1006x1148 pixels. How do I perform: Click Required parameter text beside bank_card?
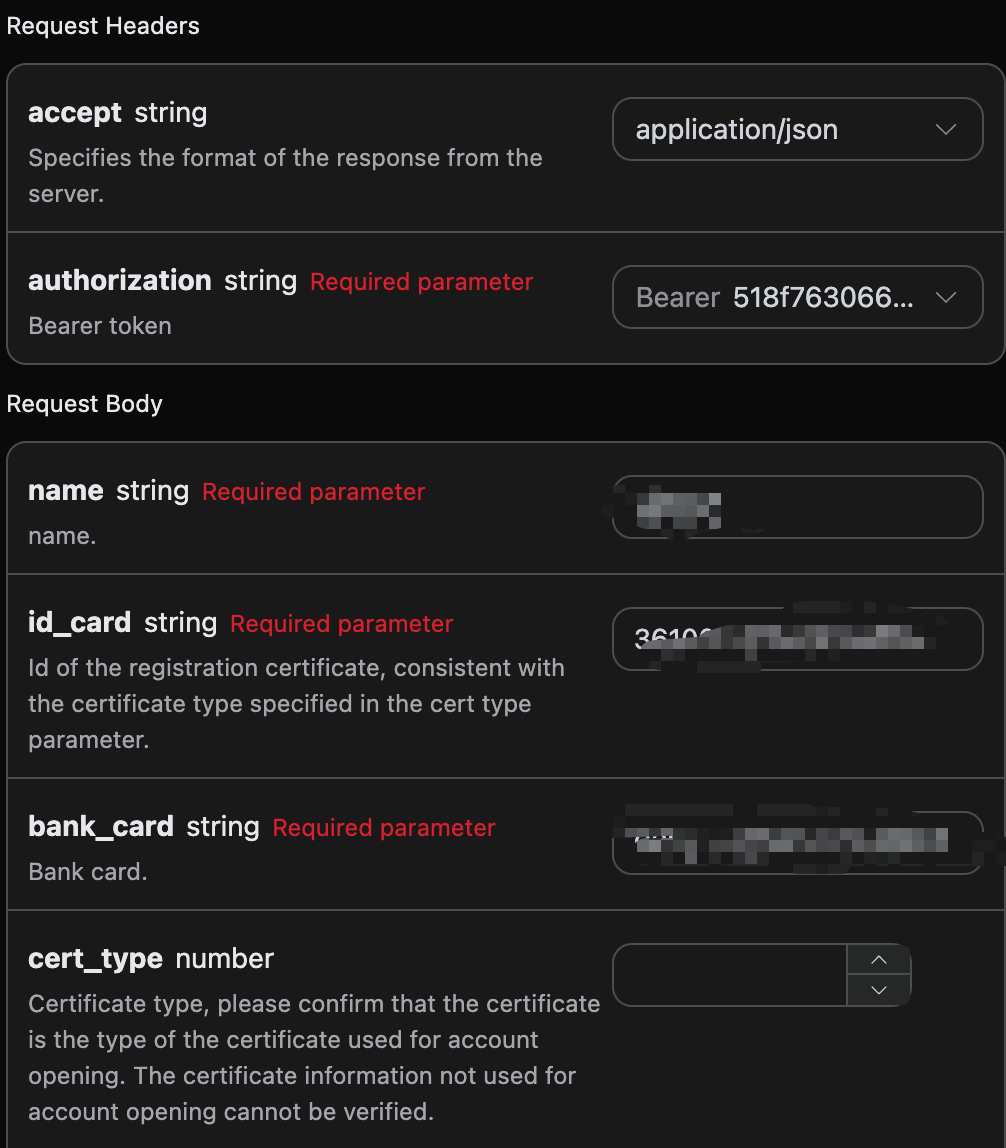(384, 828)
